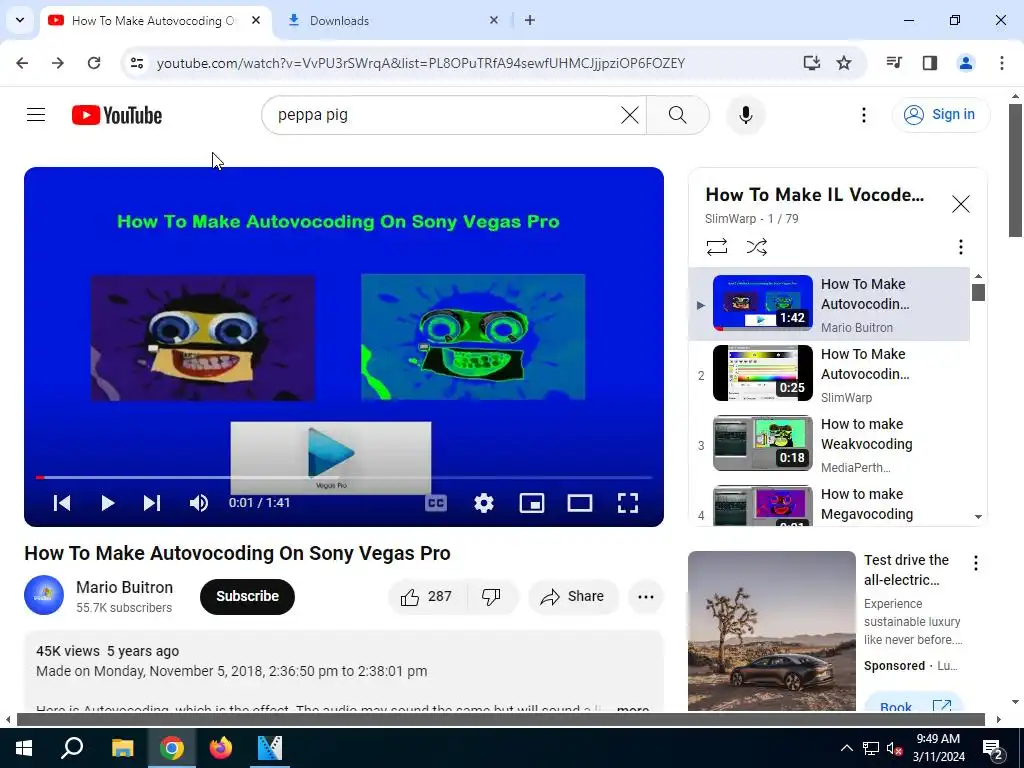Toggle closed captions CC
This screenshot has width=1024, height=768.
coord(436,503)
